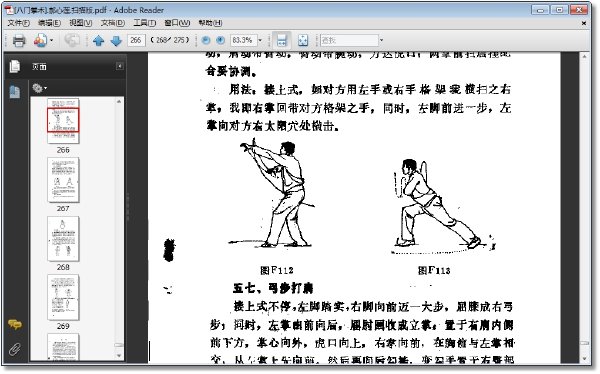Toggle the scrolling page mode icon
Viewport: 600px width, 374px height.
click(282, 40)
